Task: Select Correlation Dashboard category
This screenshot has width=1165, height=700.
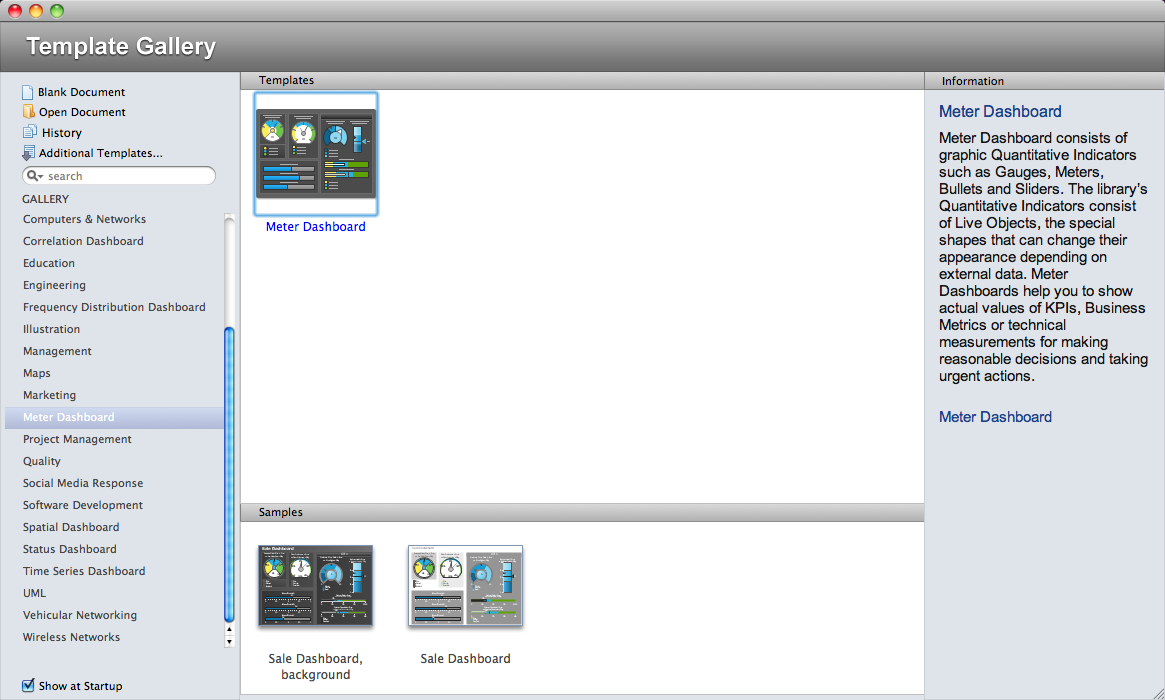Action: (83, 242)
